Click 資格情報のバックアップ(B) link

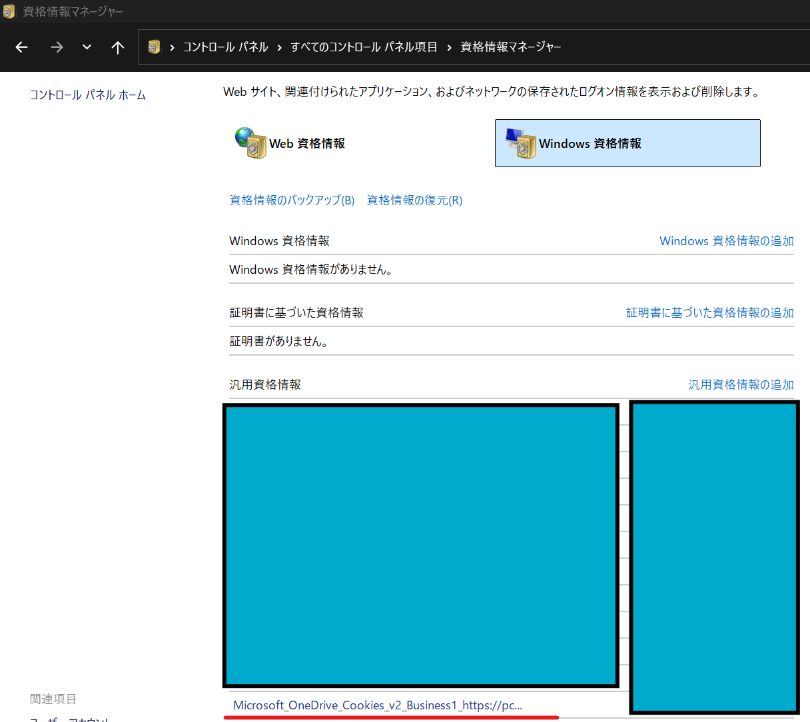[x=292, y=200]
